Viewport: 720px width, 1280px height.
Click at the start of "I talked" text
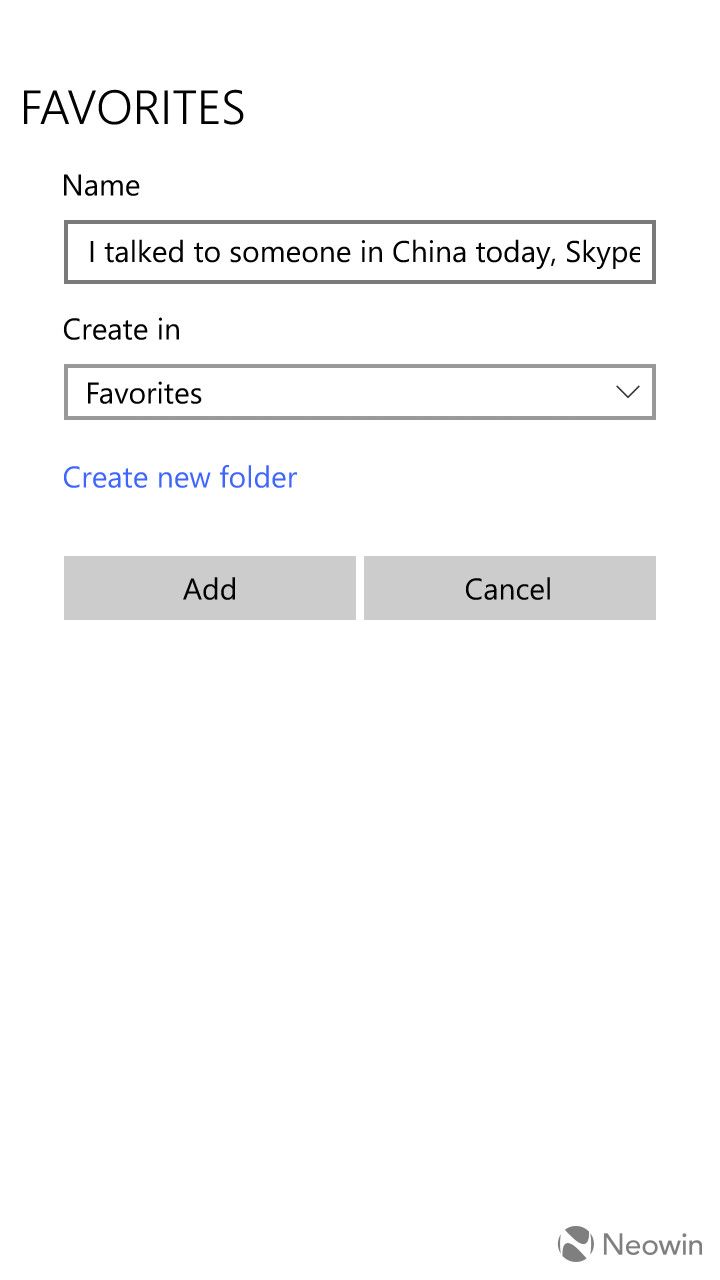pos(89,252)
